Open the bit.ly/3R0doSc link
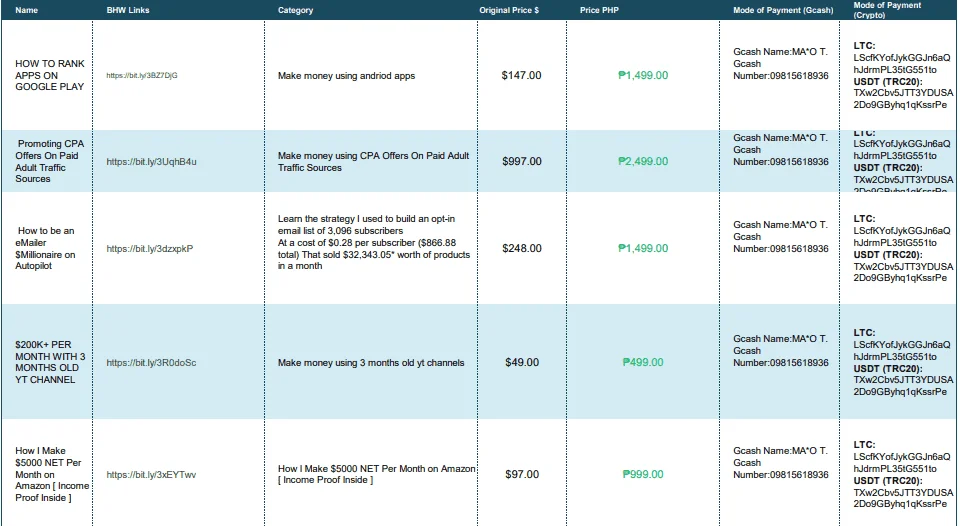This screenshot has width=960, height=526. [151, 363]
